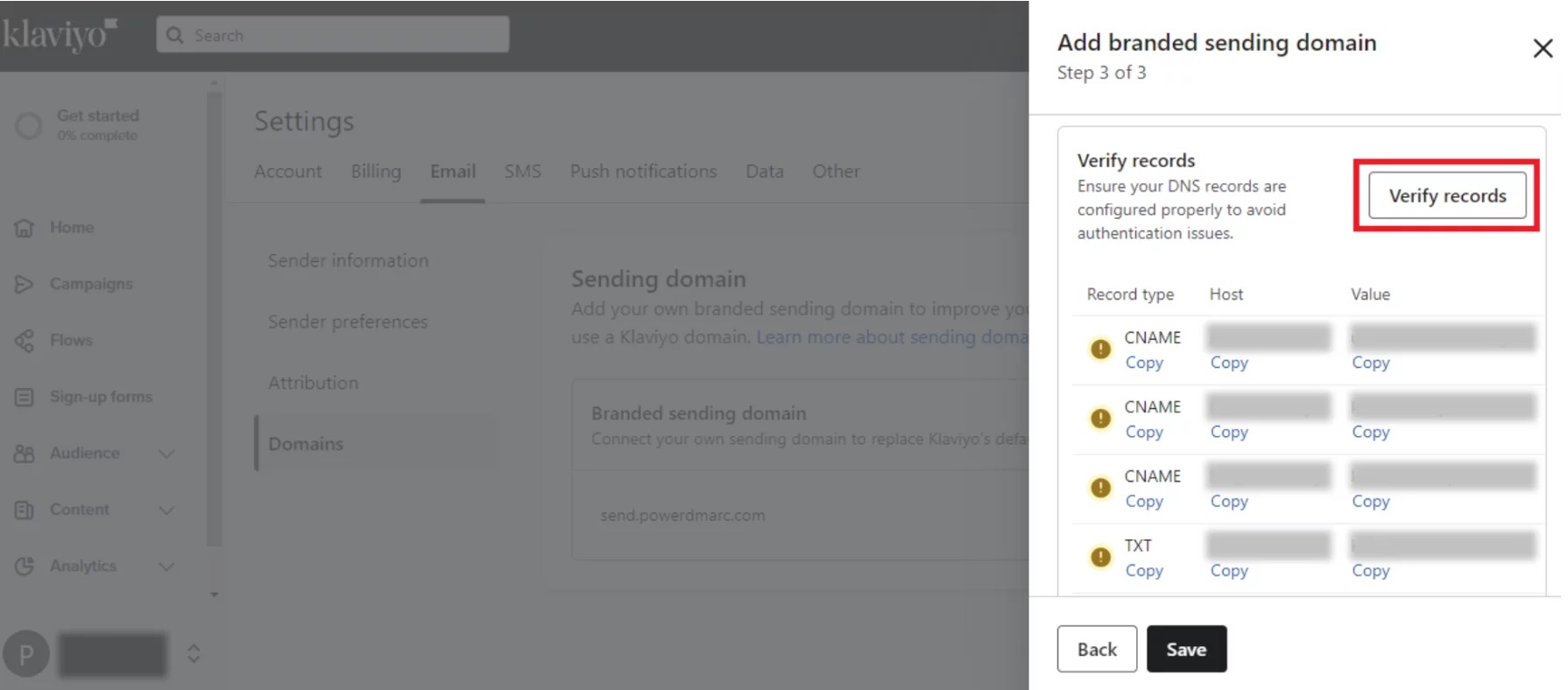Click the Get started label

point(98,116)
